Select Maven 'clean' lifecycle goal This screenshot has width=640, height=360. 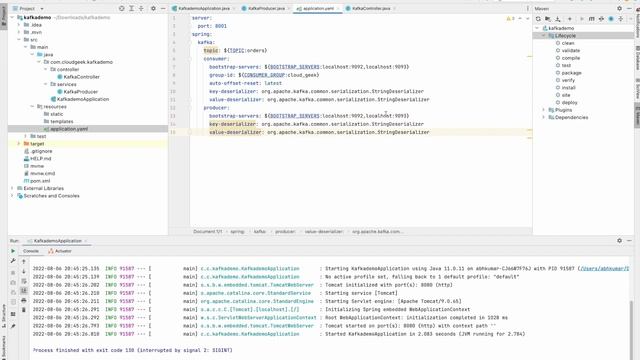click(x=568, y=43)
